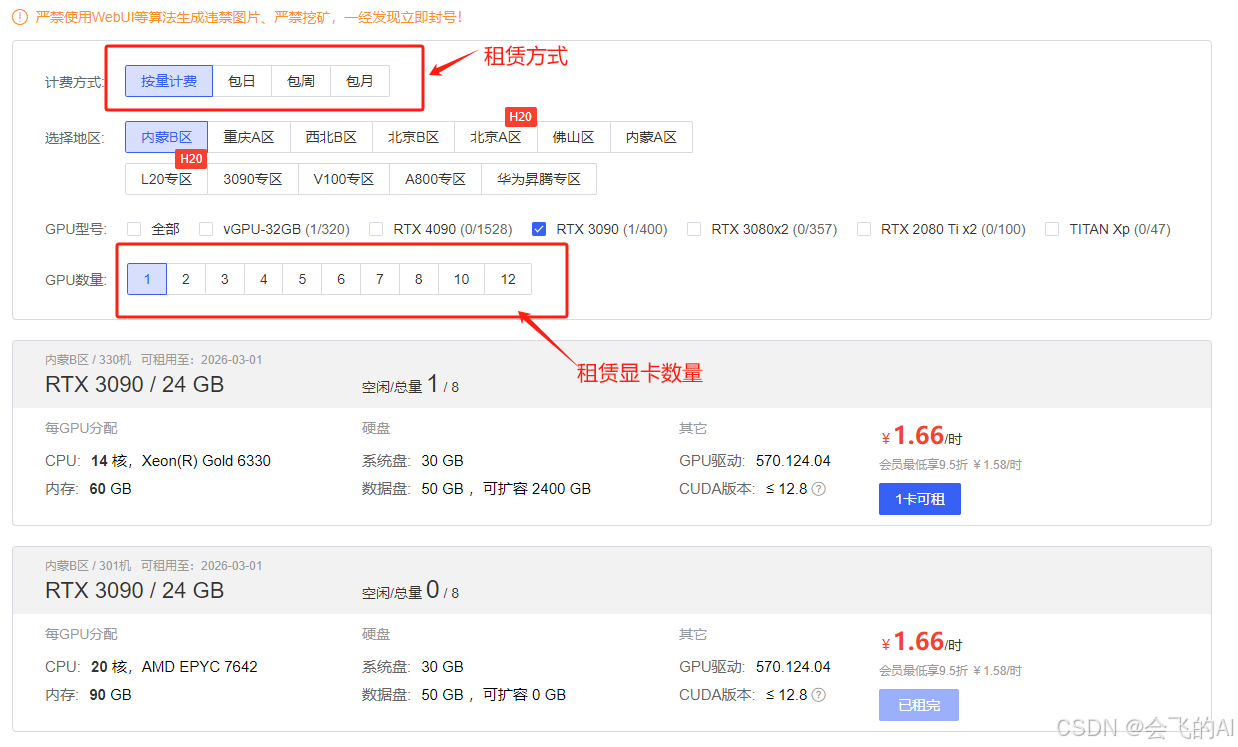The height and width of the screenshot is (747, 1238).
Task: Set GPU count to 12
Action: pyautogui.click(x=508, y=279)
